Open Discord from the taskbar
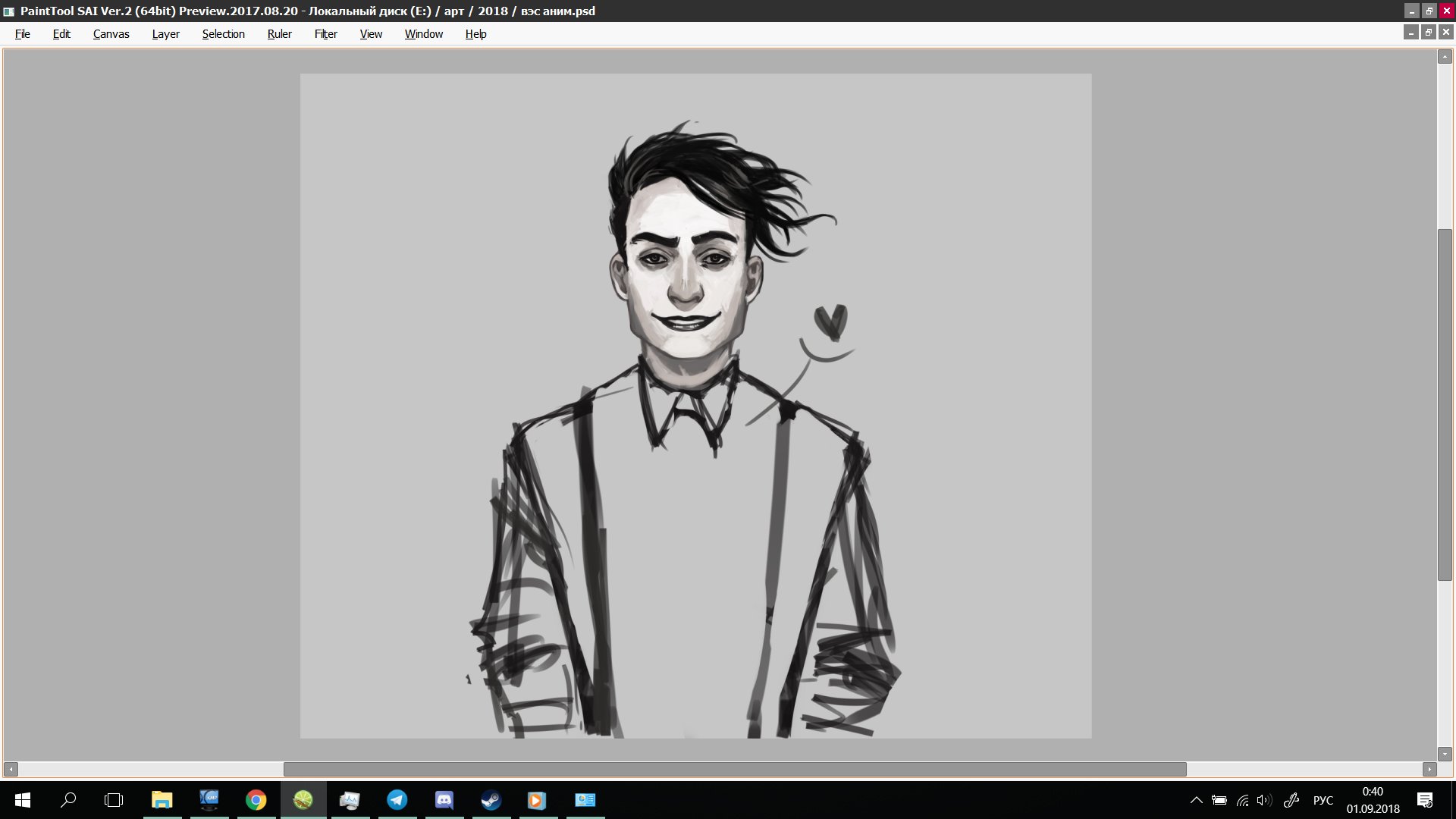The height and width of the screenshot is (819, 1456). click(444, 800)
